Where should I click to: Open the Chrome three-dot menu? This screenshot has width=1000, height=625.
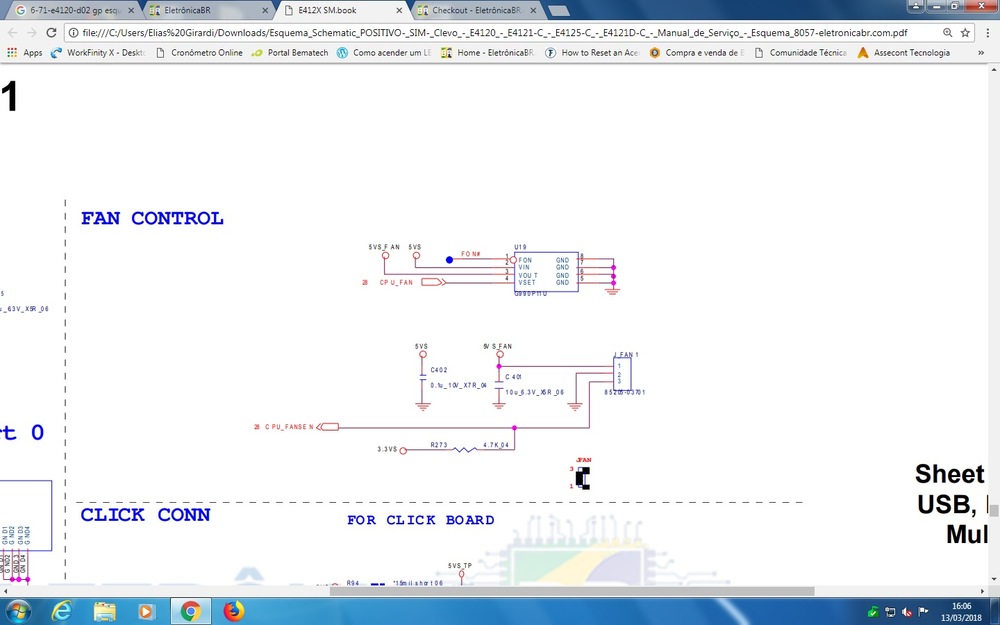986,32
